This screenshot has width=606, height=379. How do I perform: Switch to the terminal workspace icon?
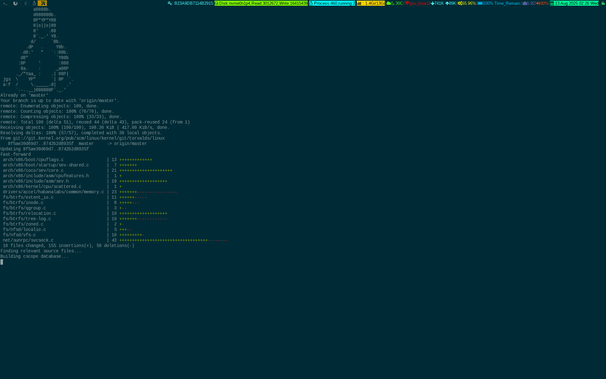pos(5,3)
